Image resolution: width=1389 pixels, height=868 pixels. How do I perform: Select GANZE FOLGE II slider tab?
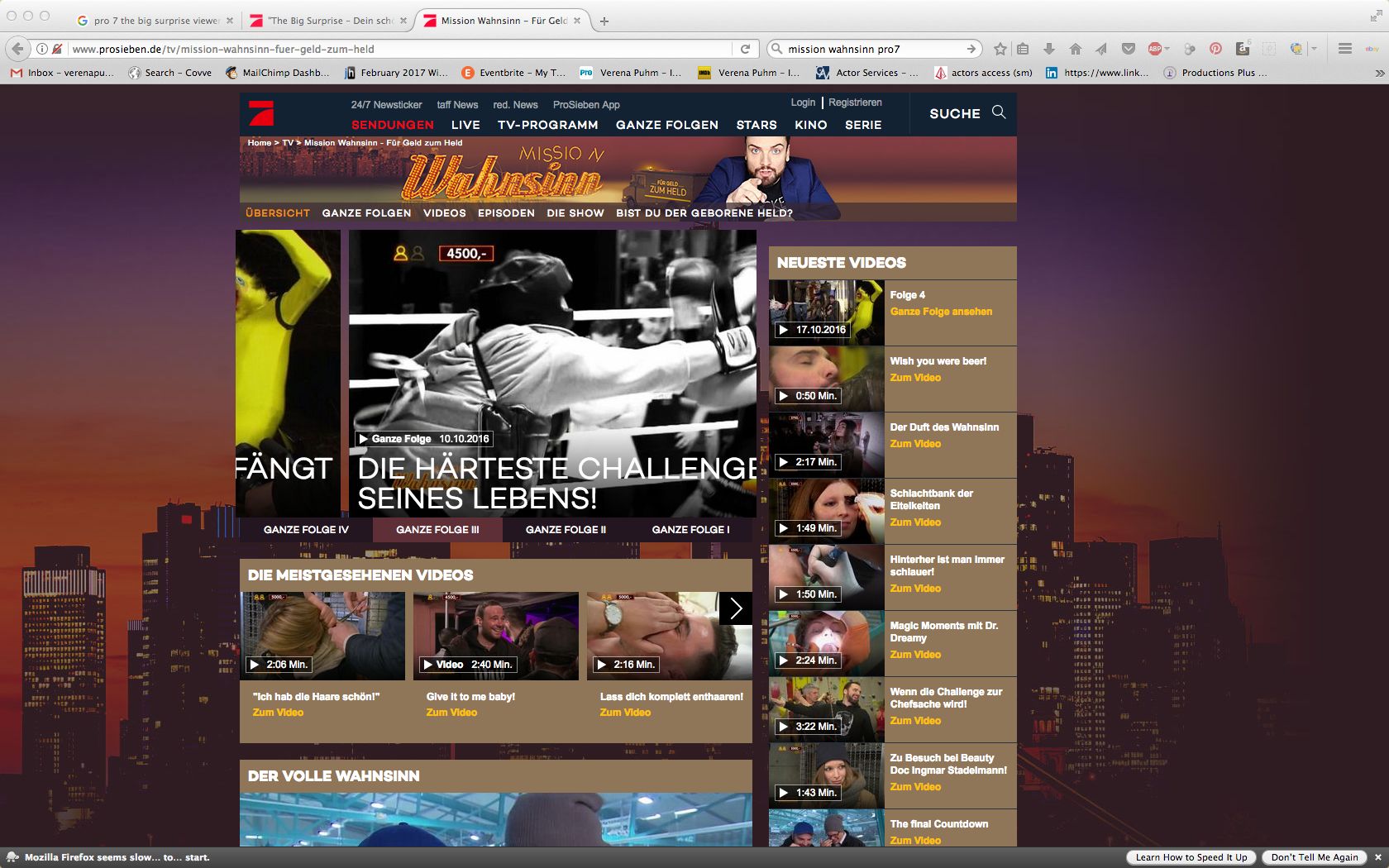(x=566, y=530)
